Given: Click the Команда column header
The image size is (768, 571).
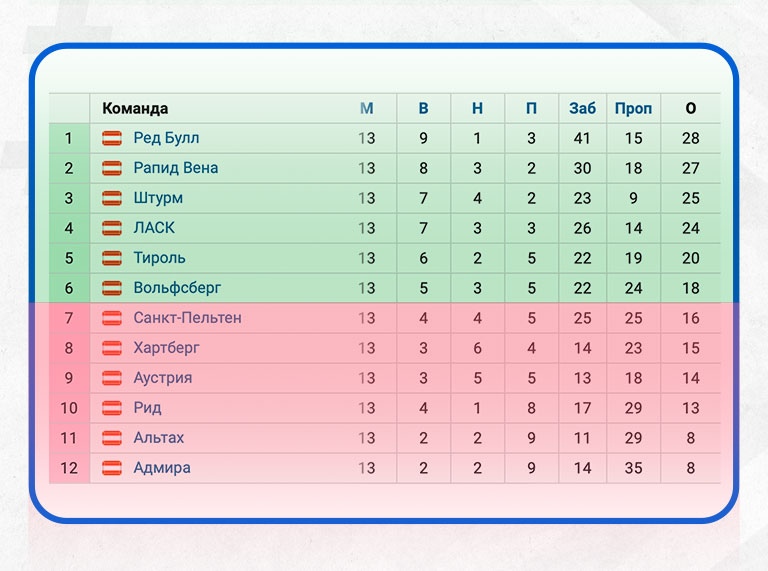Looking at the screenshot, I should tap(135, 108).
